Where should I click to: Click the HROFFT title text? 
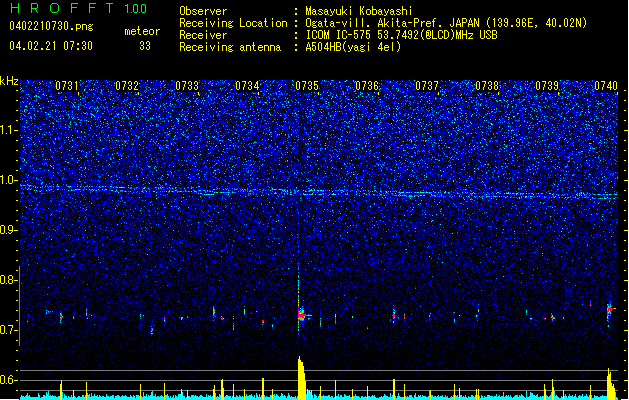[62, 8]
